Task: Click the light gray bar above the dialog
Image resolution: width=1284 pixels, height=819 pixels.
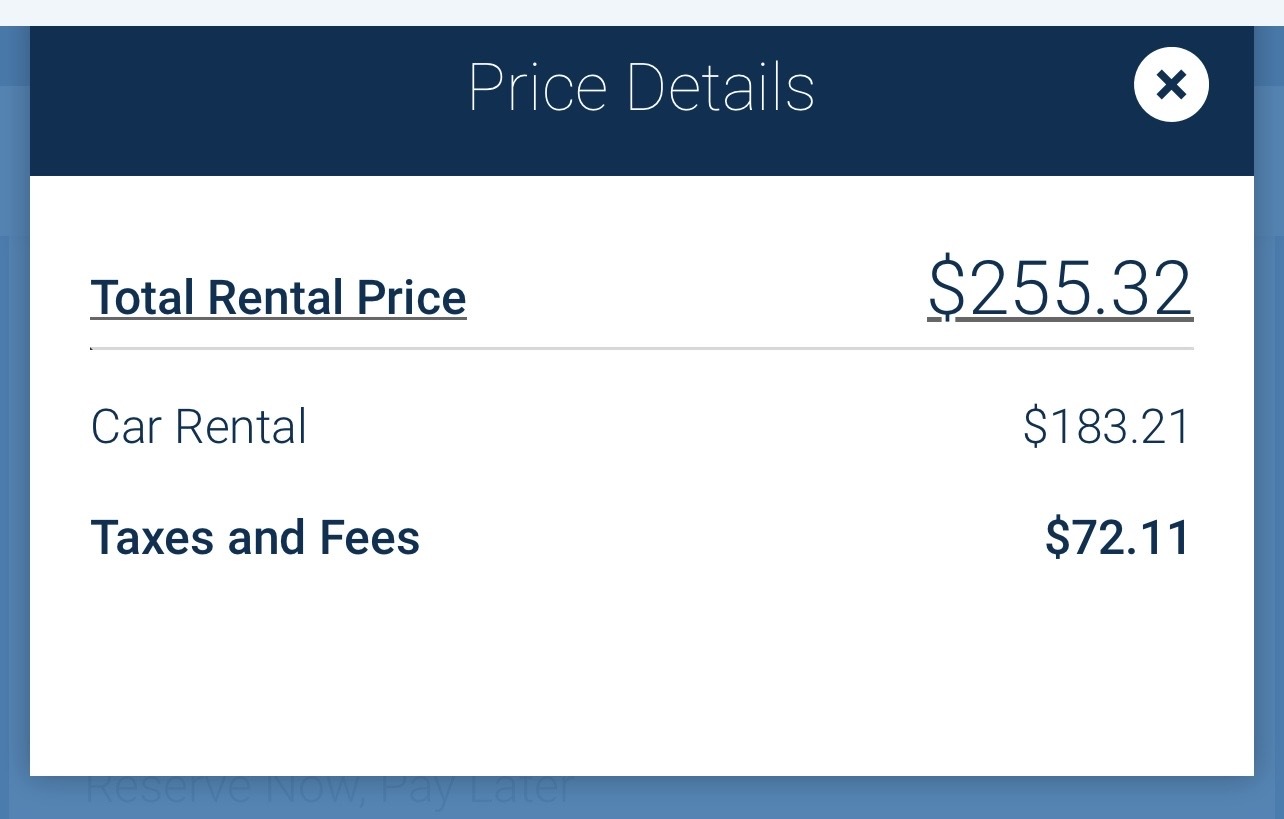Action: 640,12
